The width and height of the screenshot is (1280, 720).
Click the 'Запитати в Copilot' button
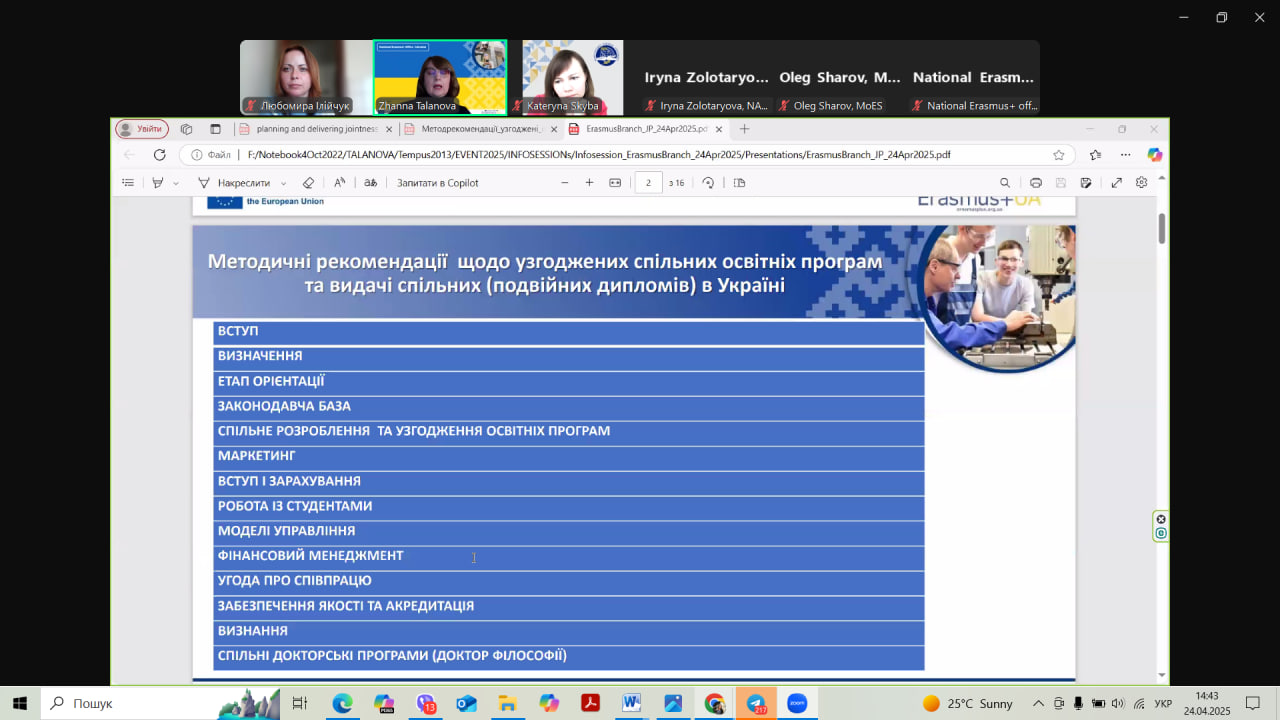437,183
